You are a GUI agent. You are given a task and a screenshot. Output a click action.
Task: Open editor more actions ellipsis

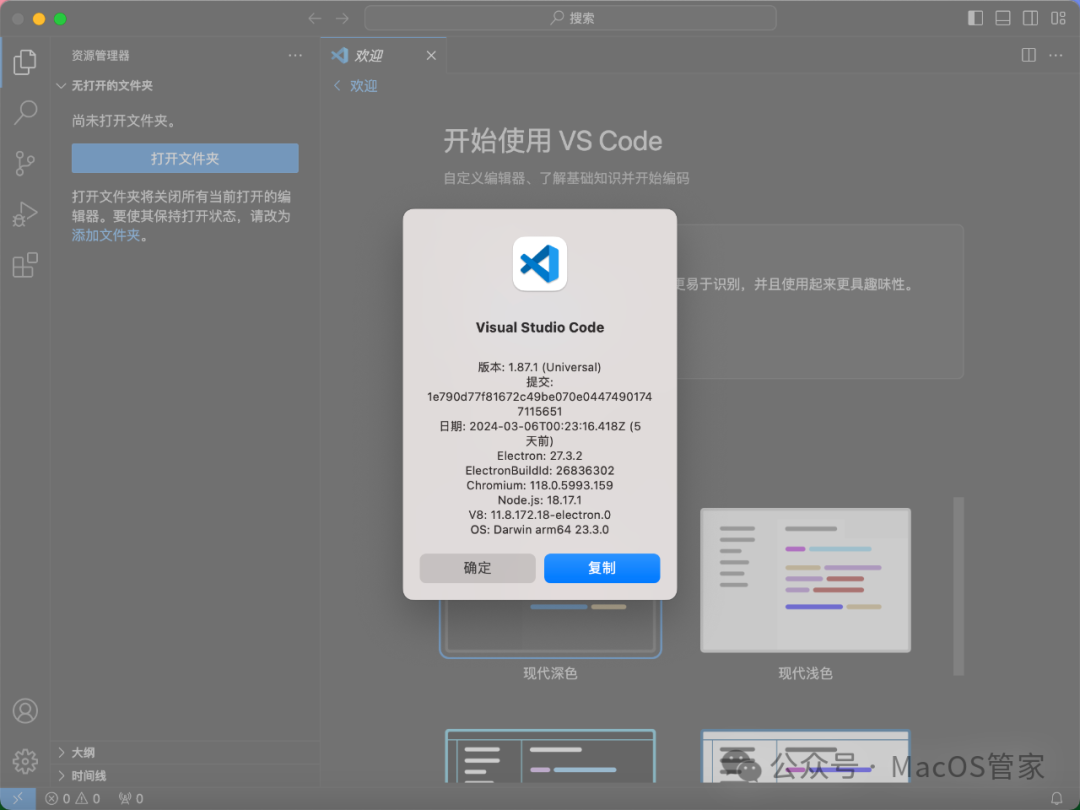(1056, 55)
